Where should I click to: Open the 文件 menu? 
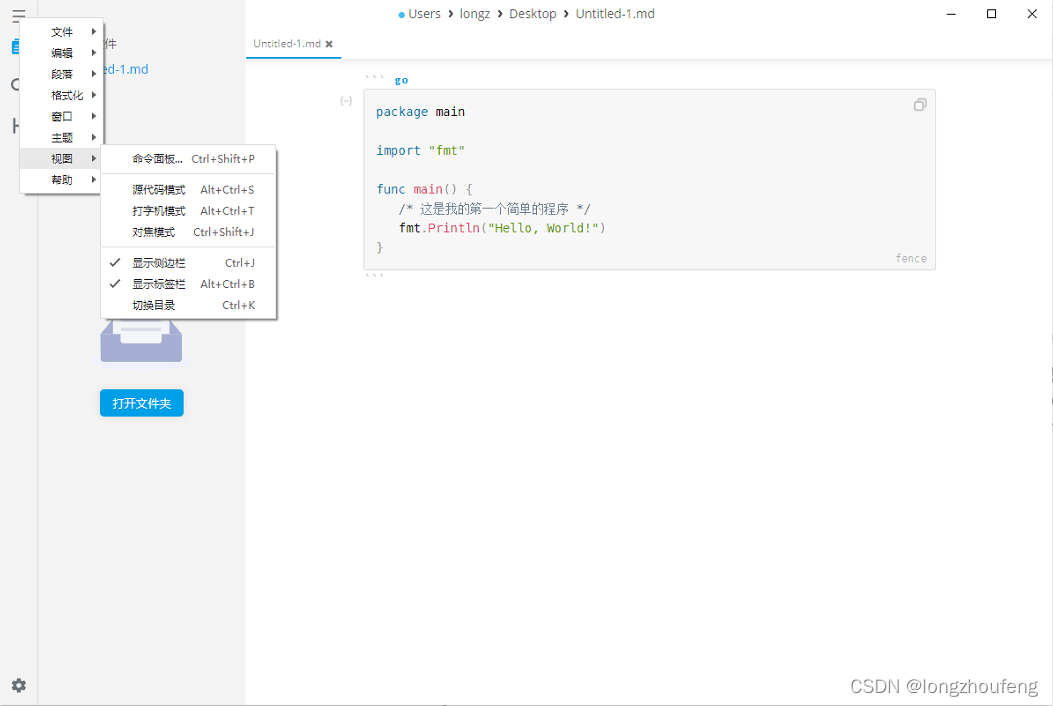click(61, 32)
